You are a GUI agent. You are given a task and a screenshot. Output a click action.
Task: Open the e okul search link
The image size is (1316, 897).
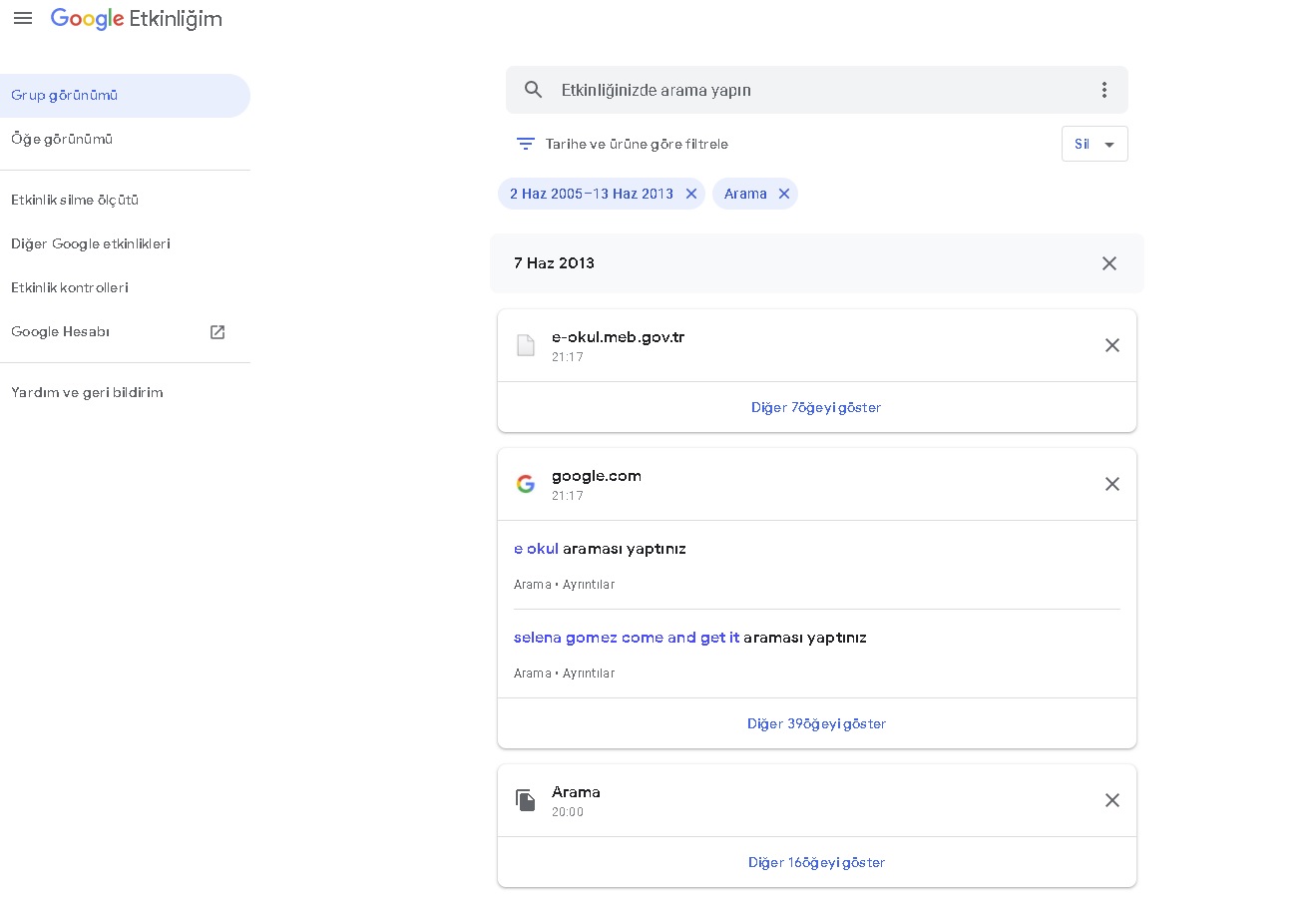(x=536, y=549)
